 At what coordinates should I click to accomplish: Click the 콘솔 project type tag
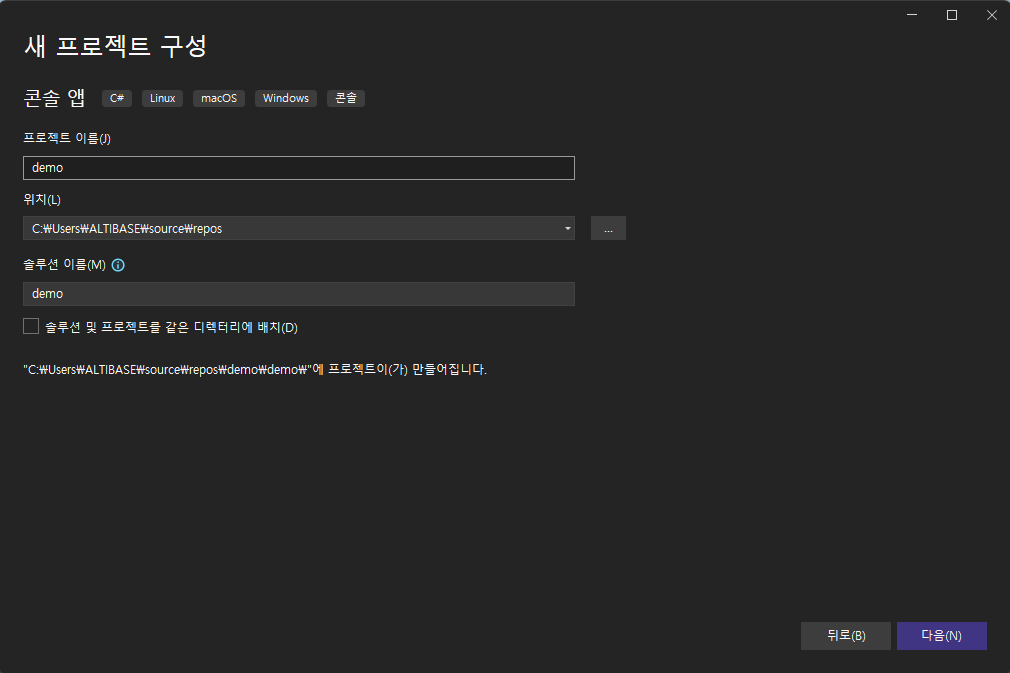(345, 98)
